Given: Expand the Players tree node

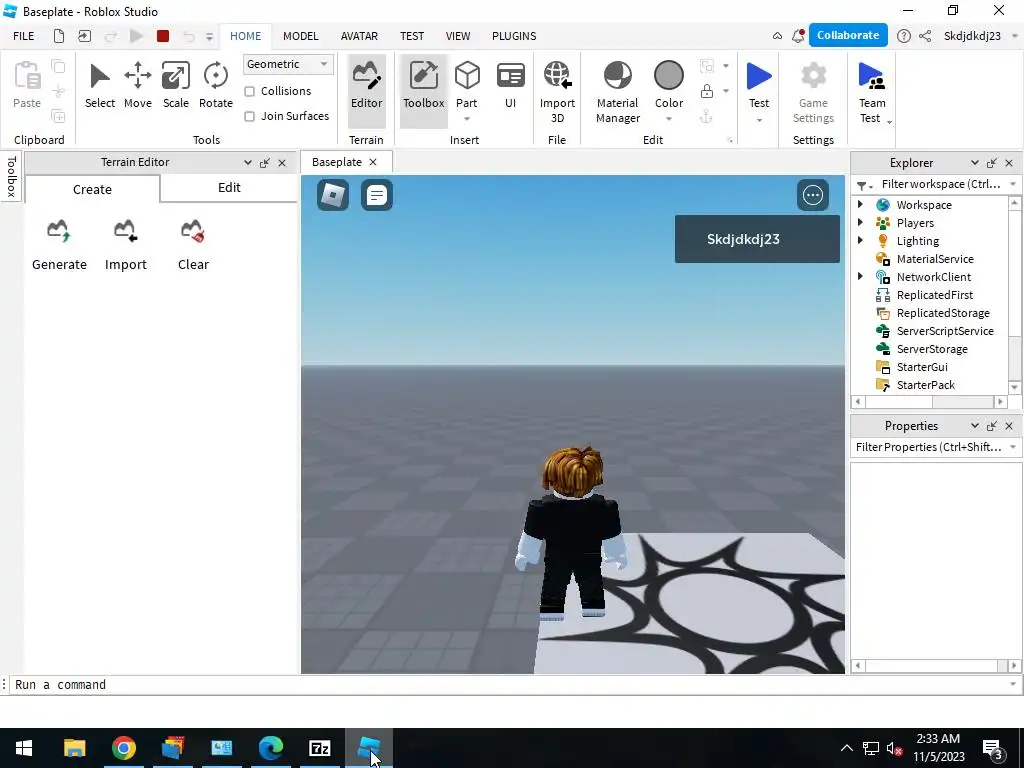Looking at the screenshot, I should pyautogui.click(x=861, y=223).
